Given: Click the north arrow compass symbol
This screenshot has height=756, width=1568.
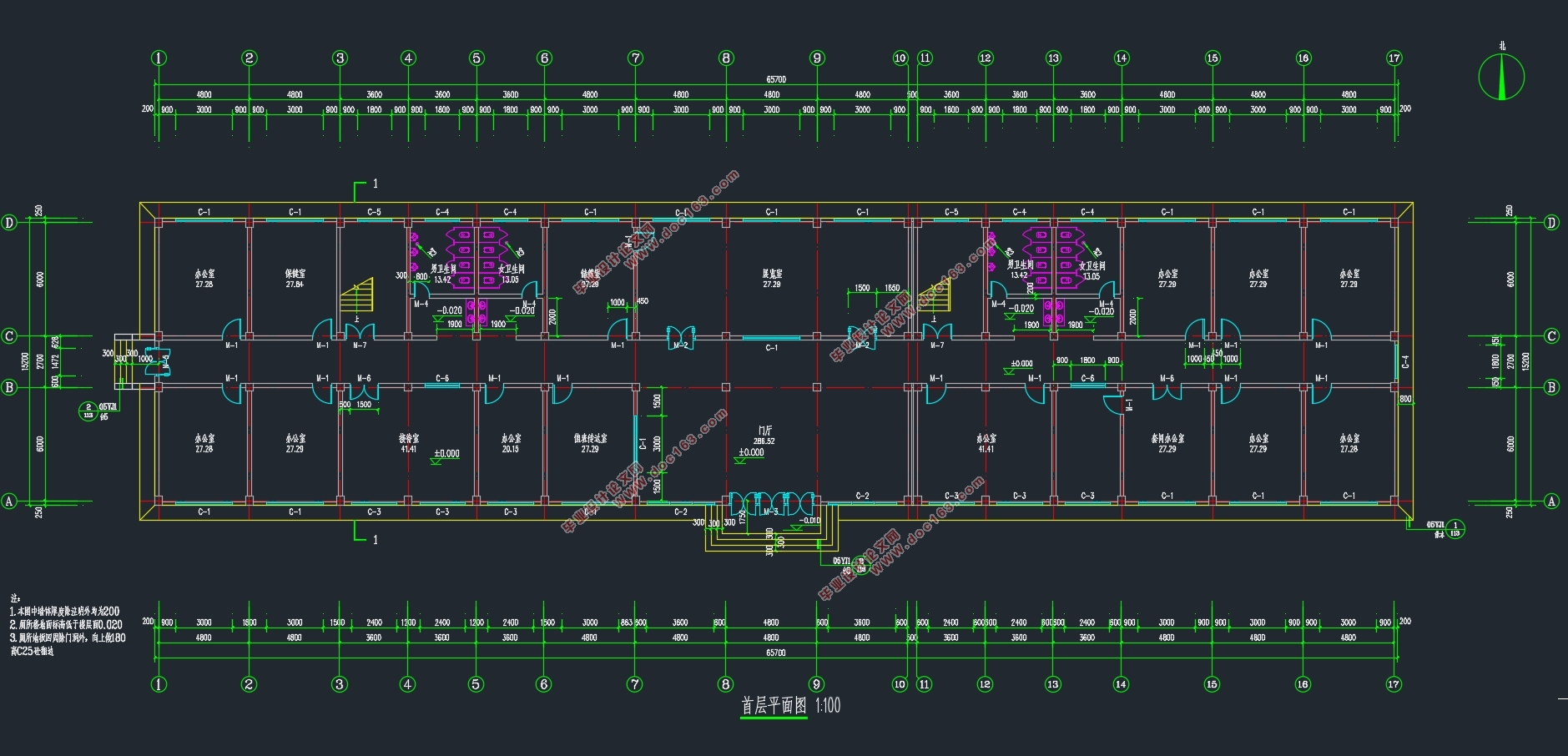Looking at the screenshot, I should (x=1501, y=78).
